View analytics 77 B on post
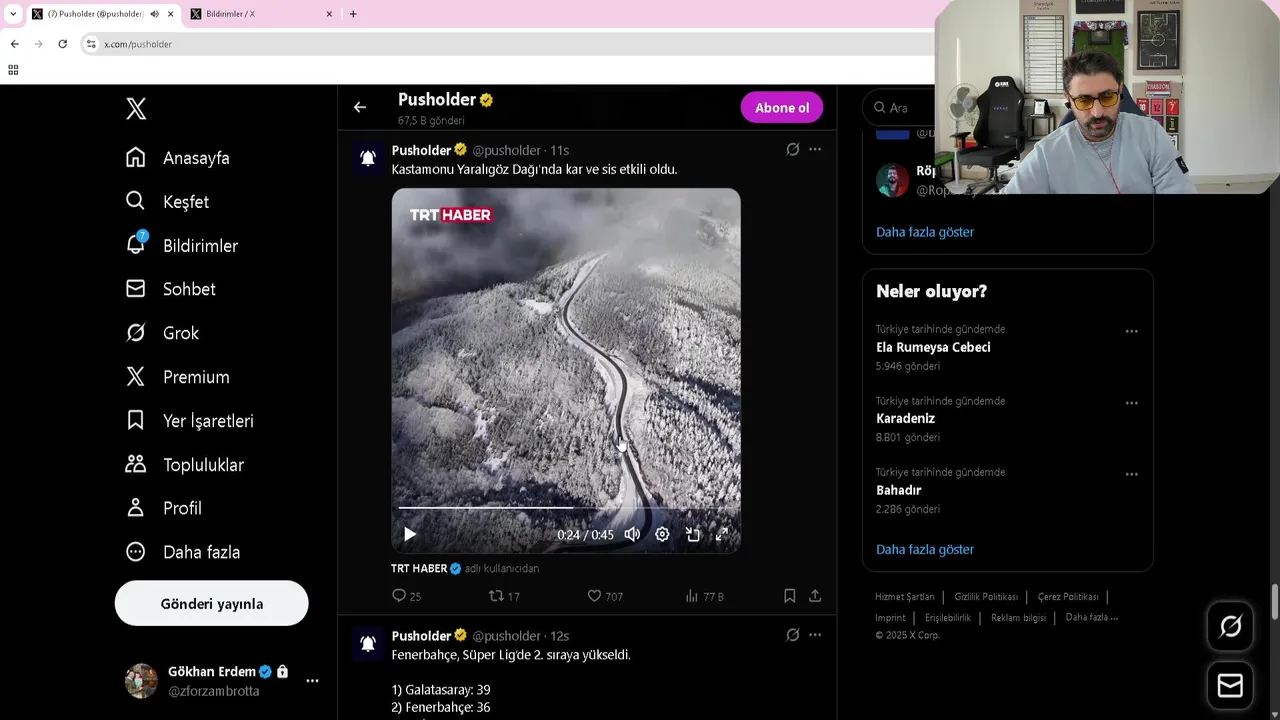1280x720 pixels. coord(704,596)
